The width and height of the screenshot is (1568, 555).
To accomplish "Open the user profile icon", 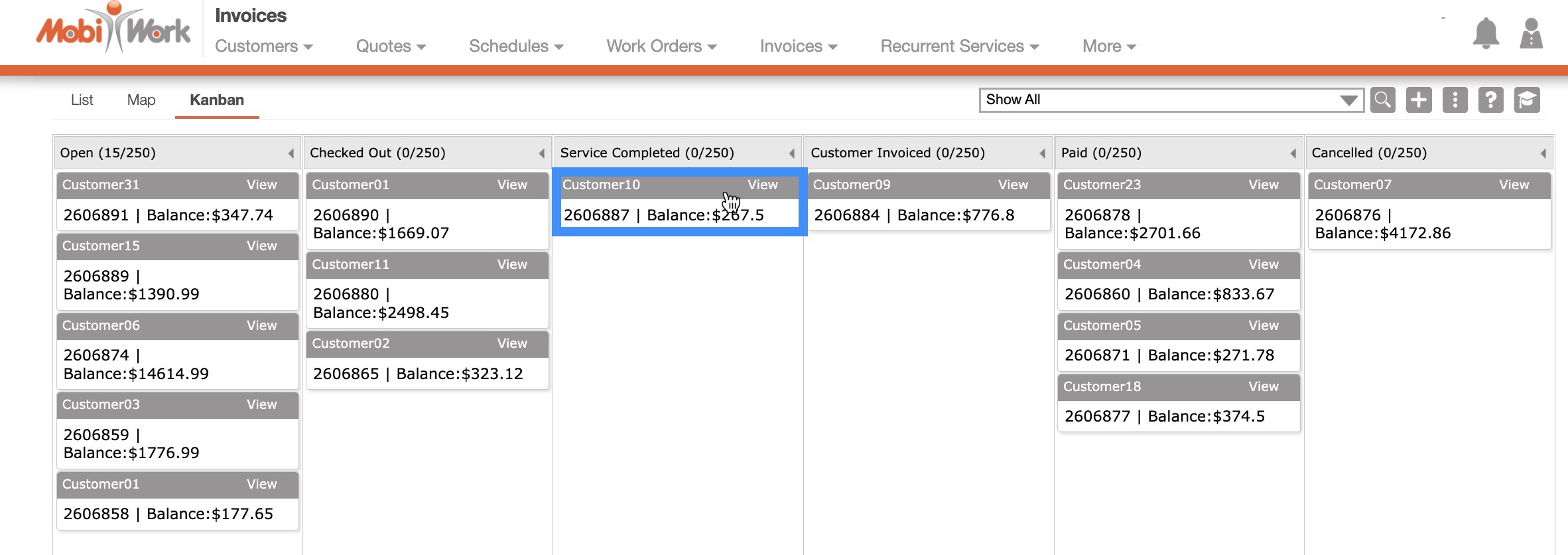I will 1531,33.
